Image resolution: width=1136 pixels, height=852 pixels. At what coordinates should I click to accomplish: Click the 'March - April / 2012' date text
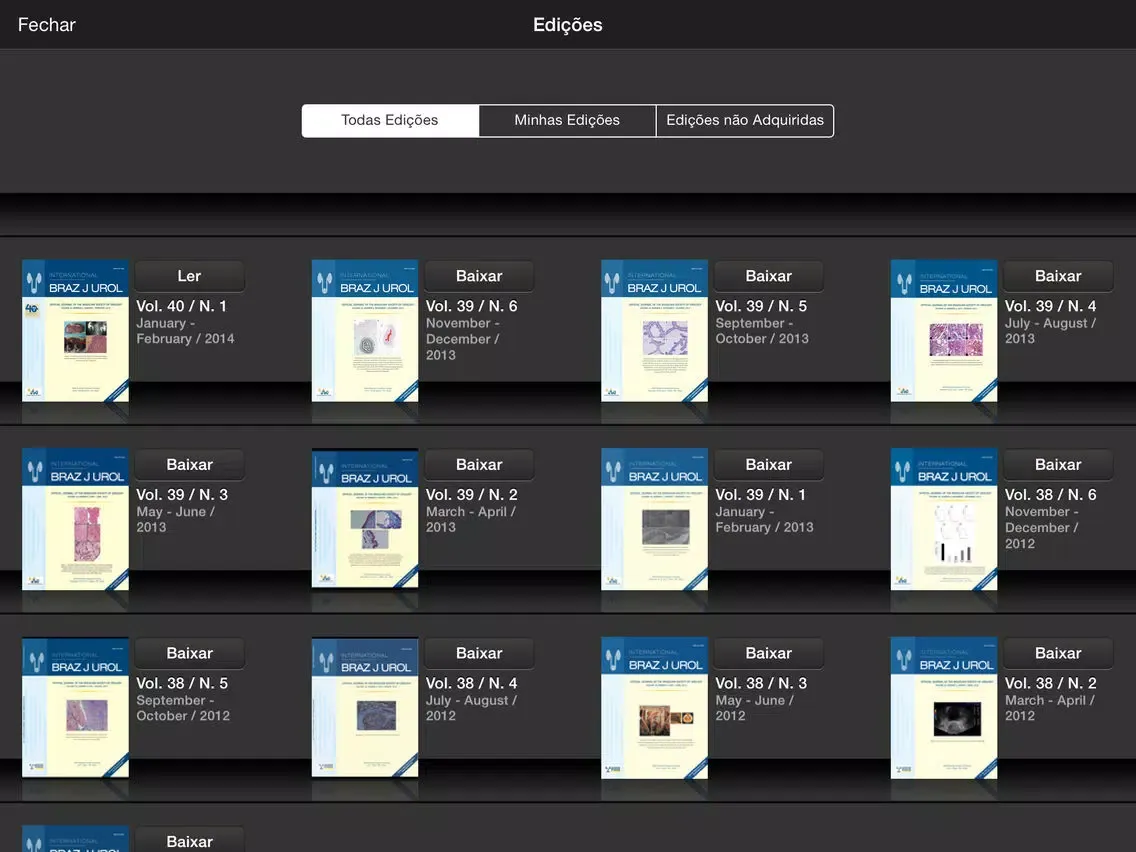pos(1050,708)
